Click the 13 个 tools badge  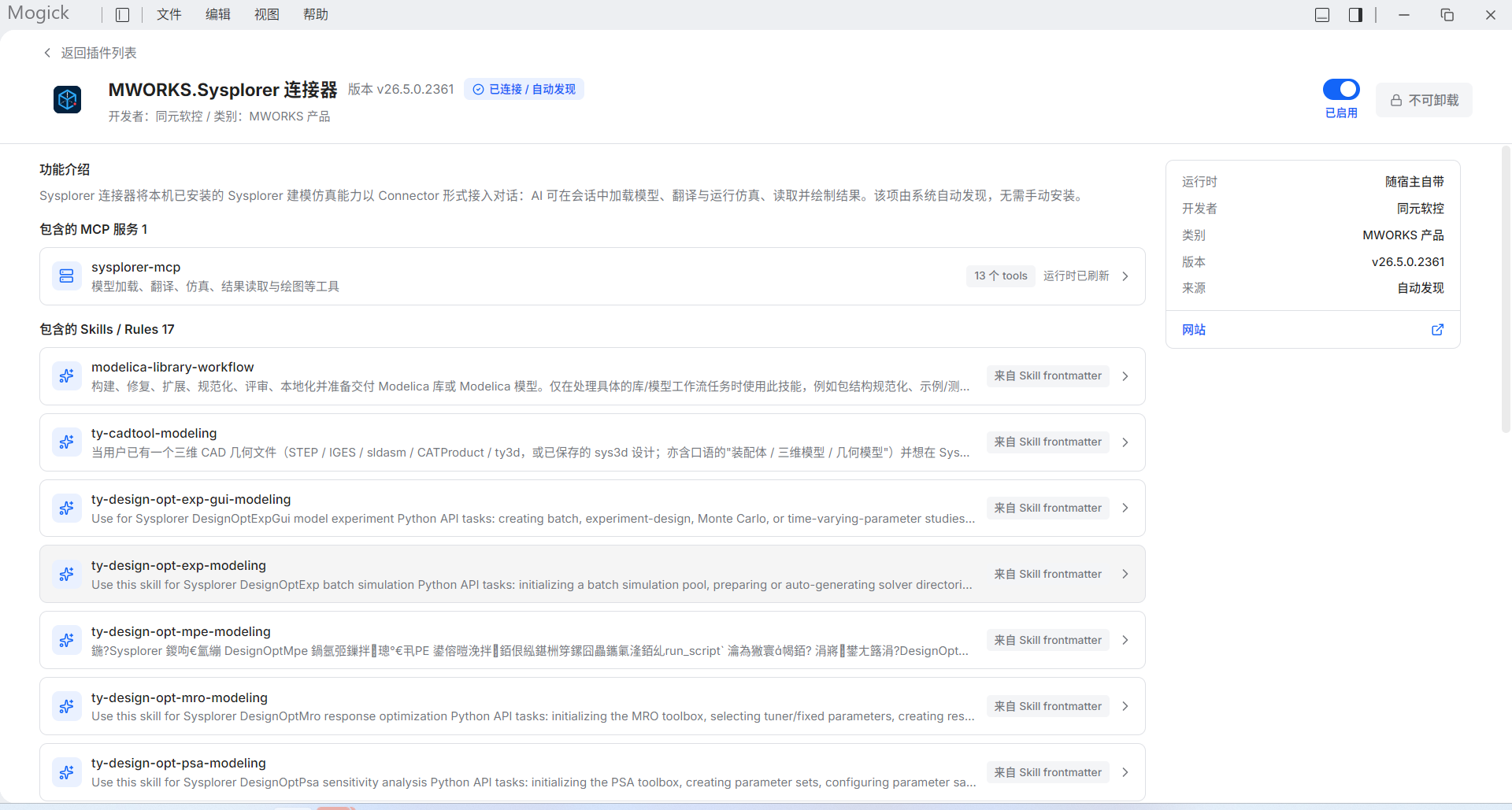pyautogui.click(x=1000, y=276)
